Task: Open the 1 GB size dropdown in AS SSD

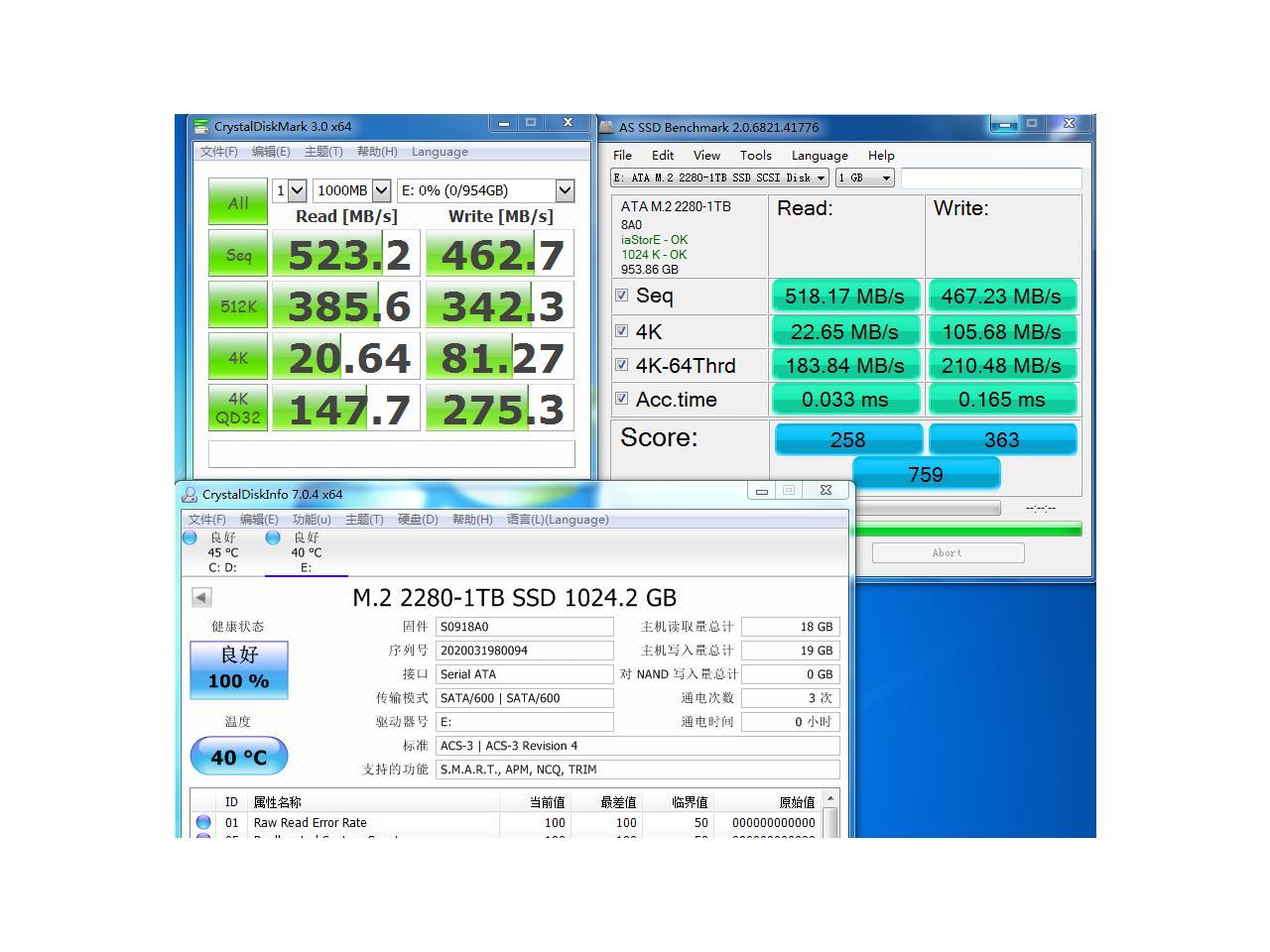Action: click(x=865, y=178)
